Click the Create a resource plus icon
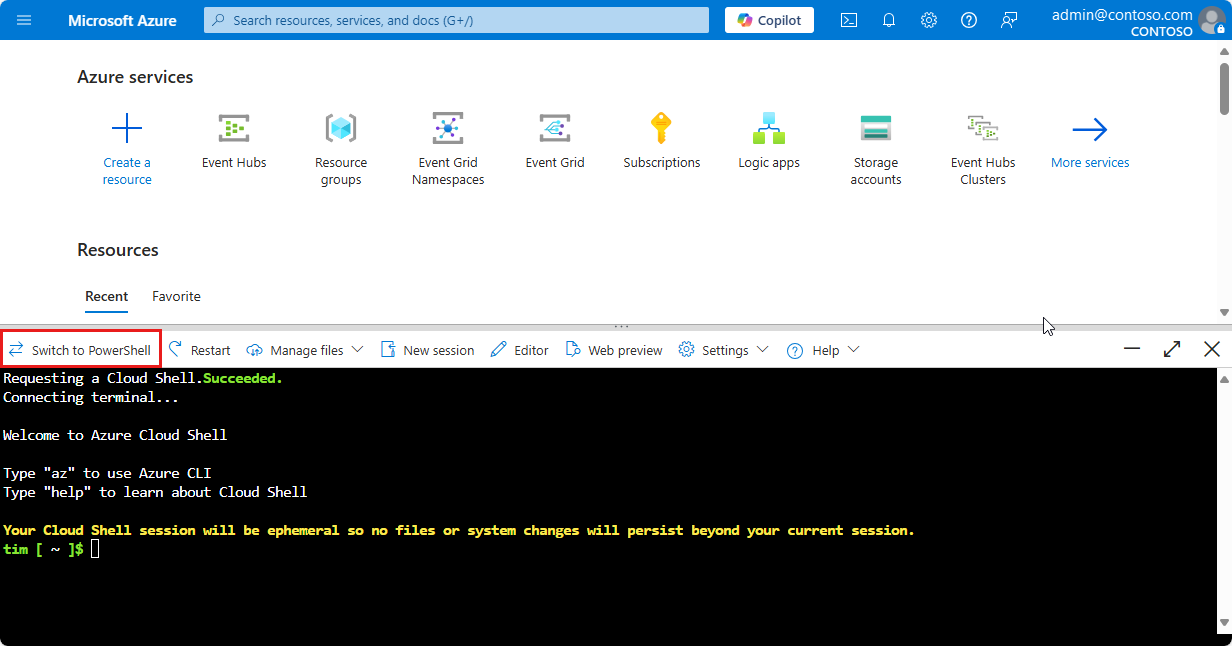 coord(127,128)
